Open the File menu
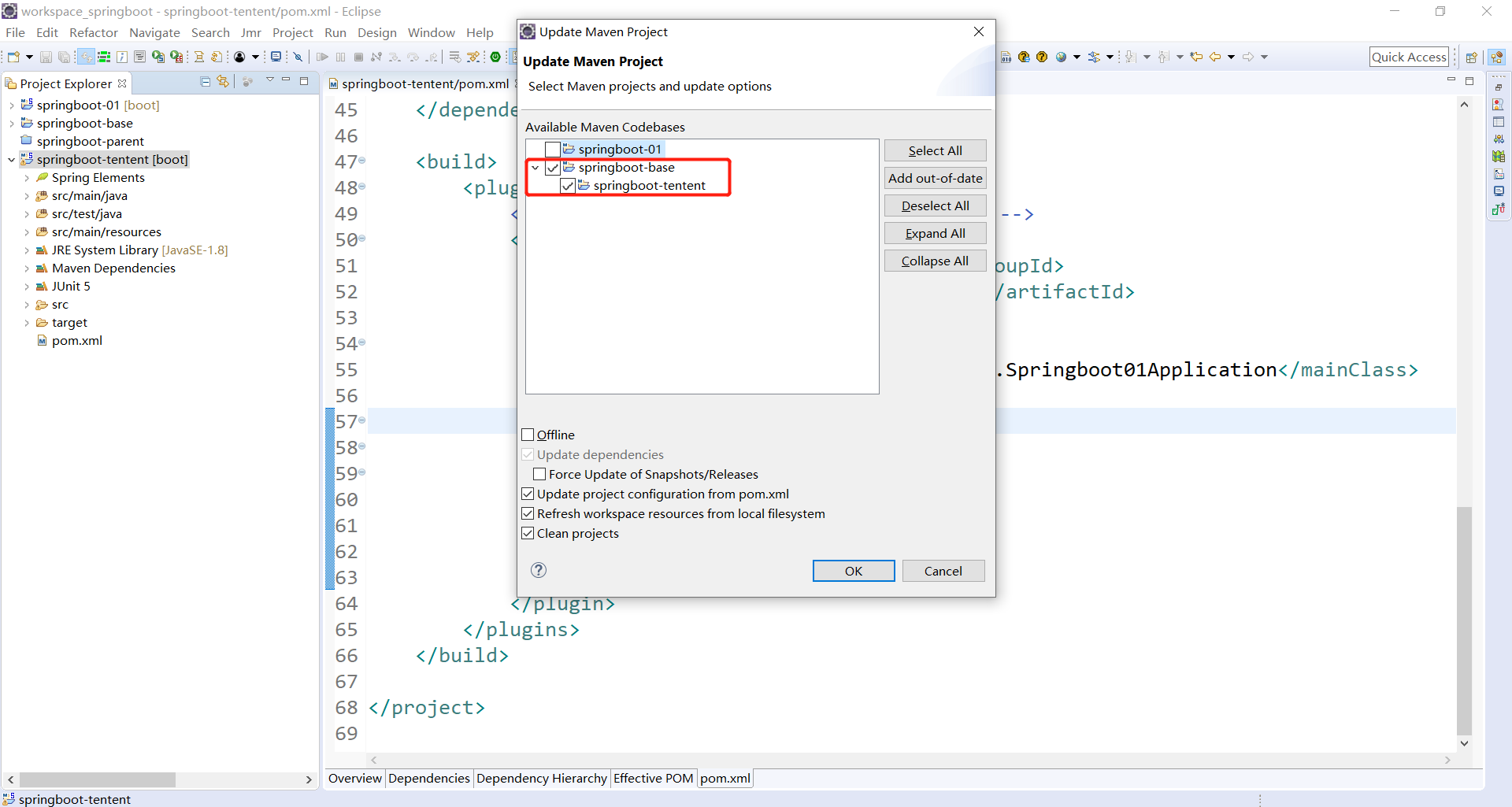Viewport: 1512px width, 807px height. pyautogui.click(x=16, y=32)
